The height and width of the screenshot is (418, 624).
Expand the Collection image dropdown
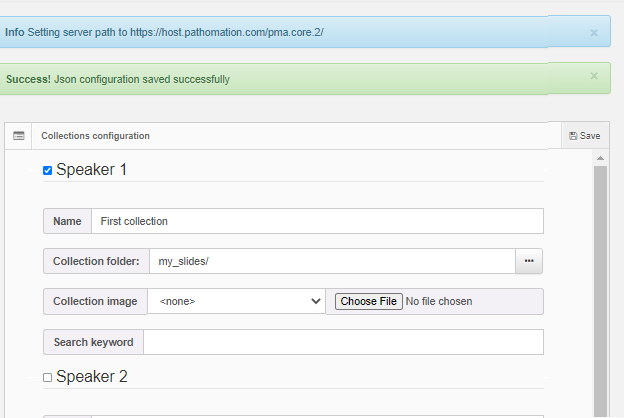tap(236, 301)
